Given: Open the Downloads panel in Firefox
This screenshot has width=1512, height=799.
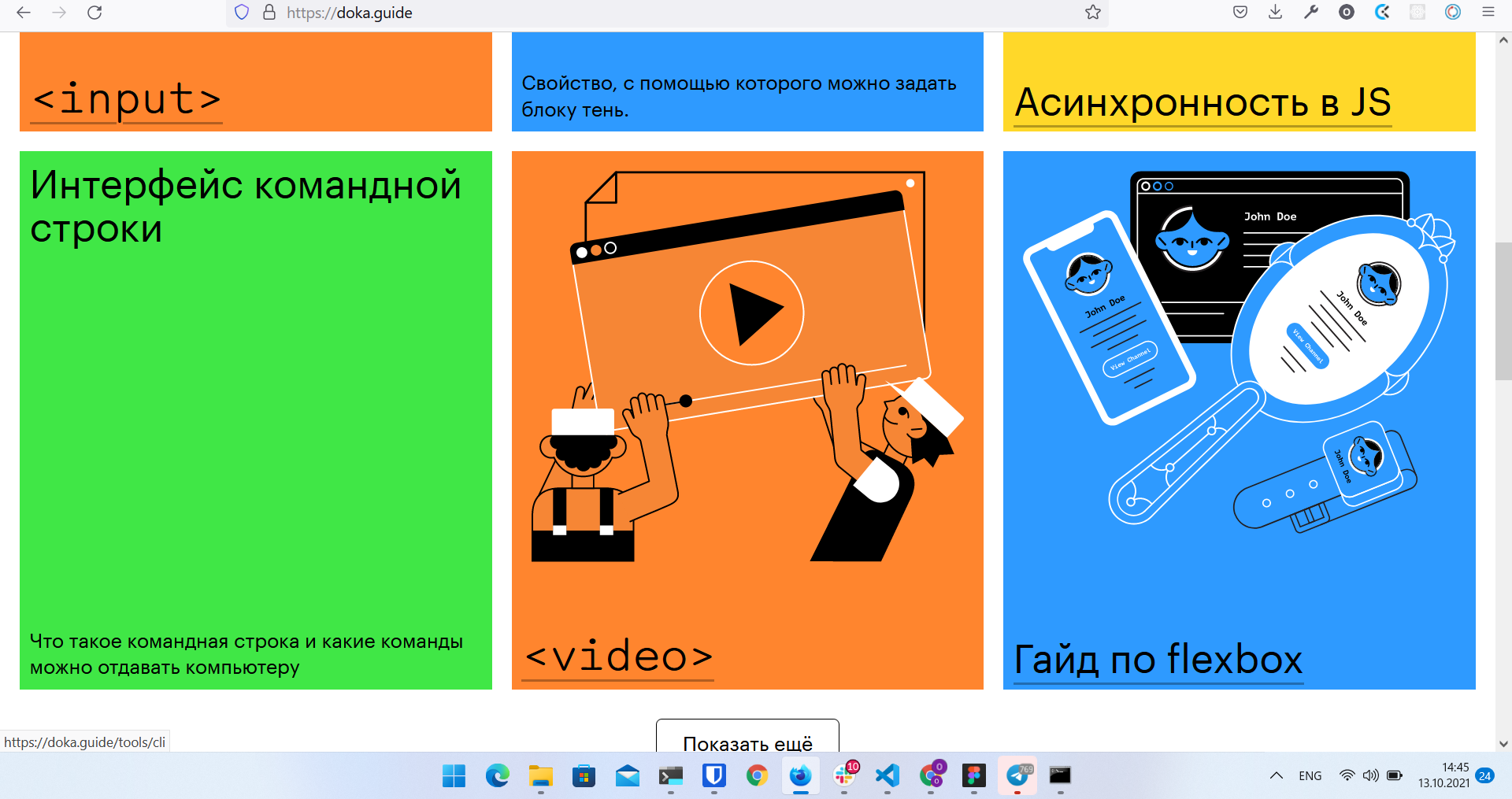Looking at the screenshot, I should 1276,13.
